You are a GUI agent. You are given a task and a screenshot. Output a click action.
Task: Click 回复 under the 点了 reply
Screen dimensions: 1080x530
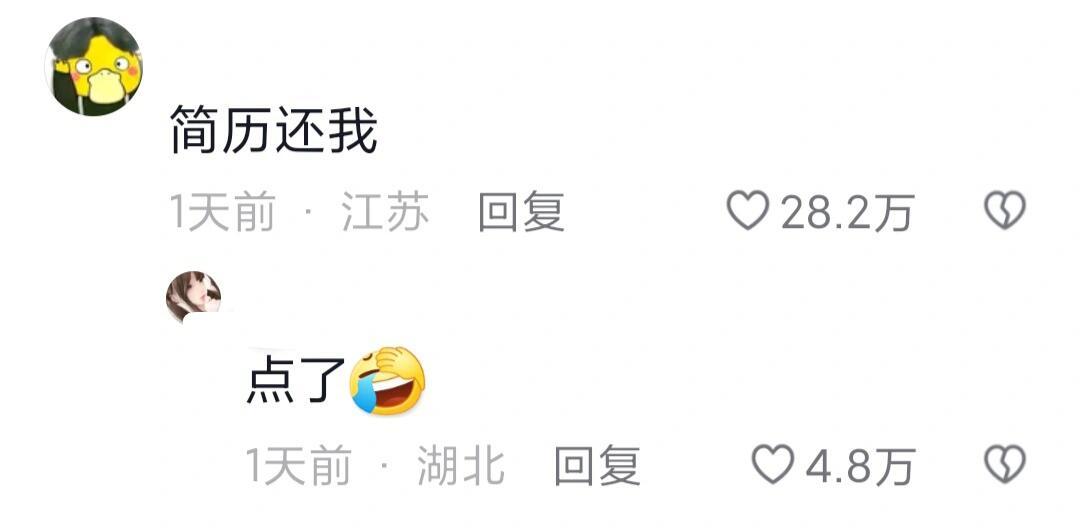pos(597,465)
